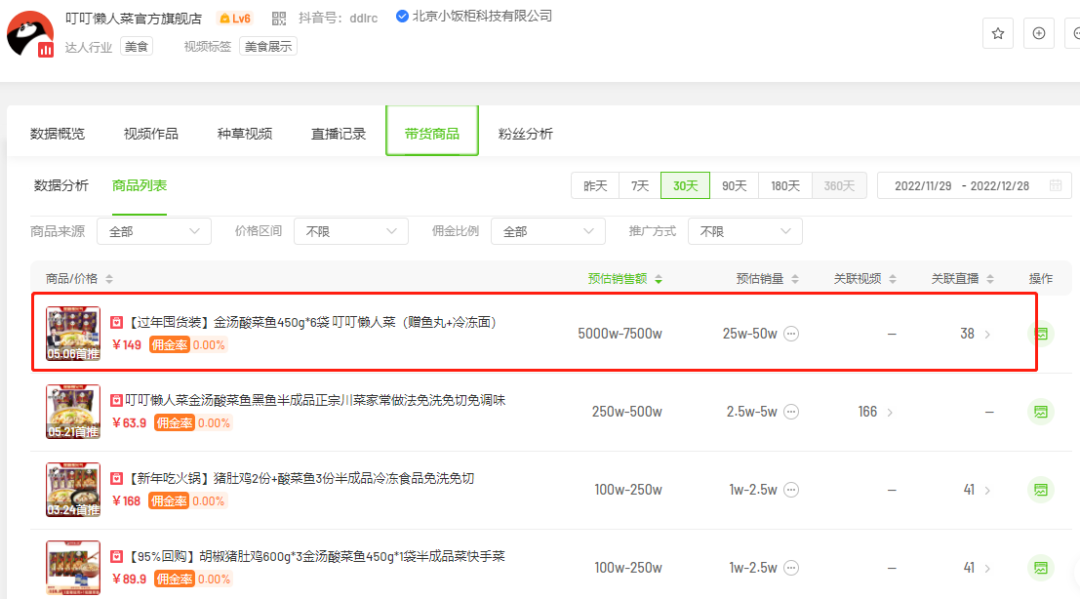Select the 180天 time range
Viewport: 1080px width, 599px height.
(x=785, y=186)
